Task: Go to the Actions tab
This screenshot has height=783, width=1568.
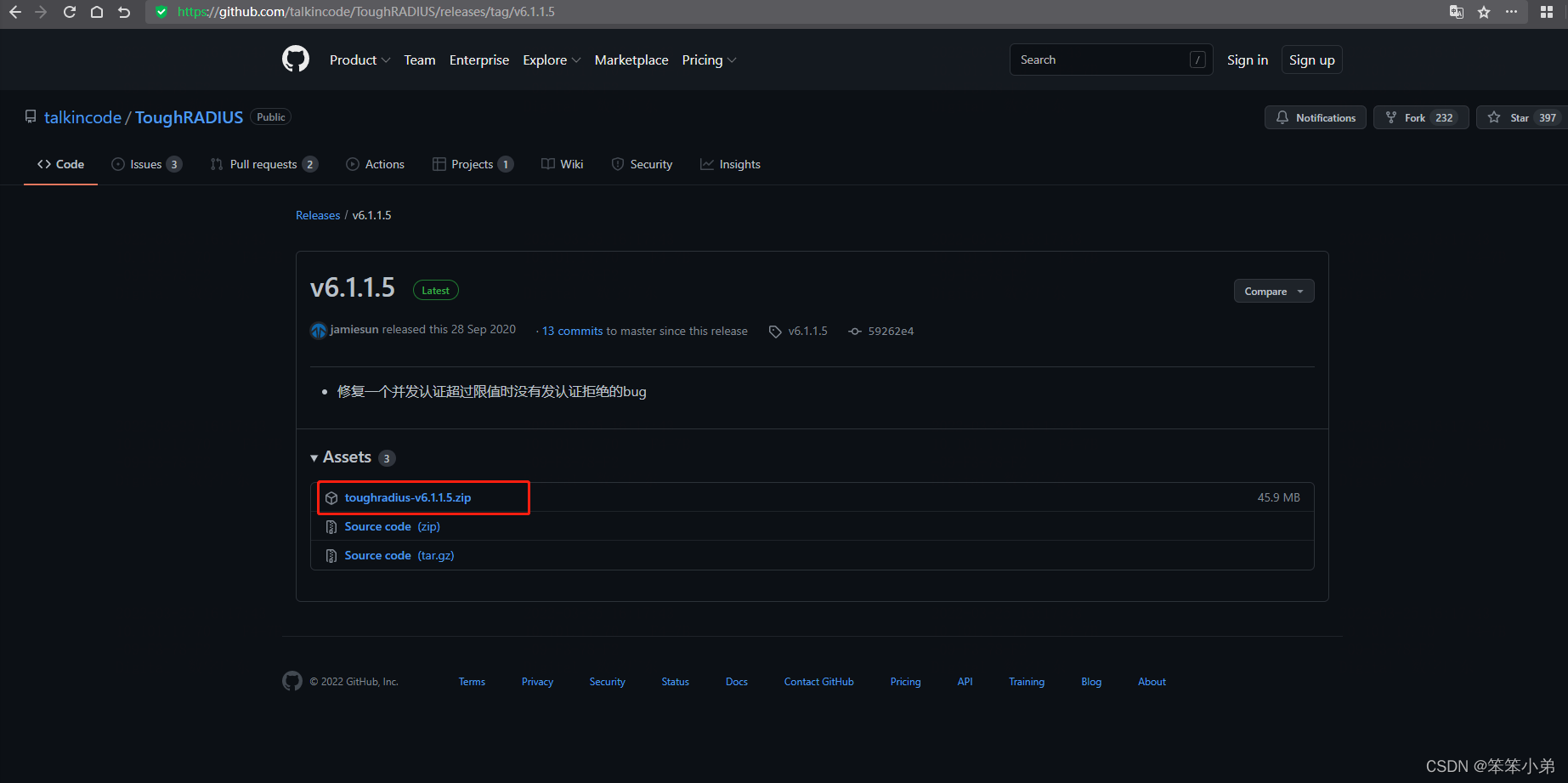Action: (x=375, y=164)
